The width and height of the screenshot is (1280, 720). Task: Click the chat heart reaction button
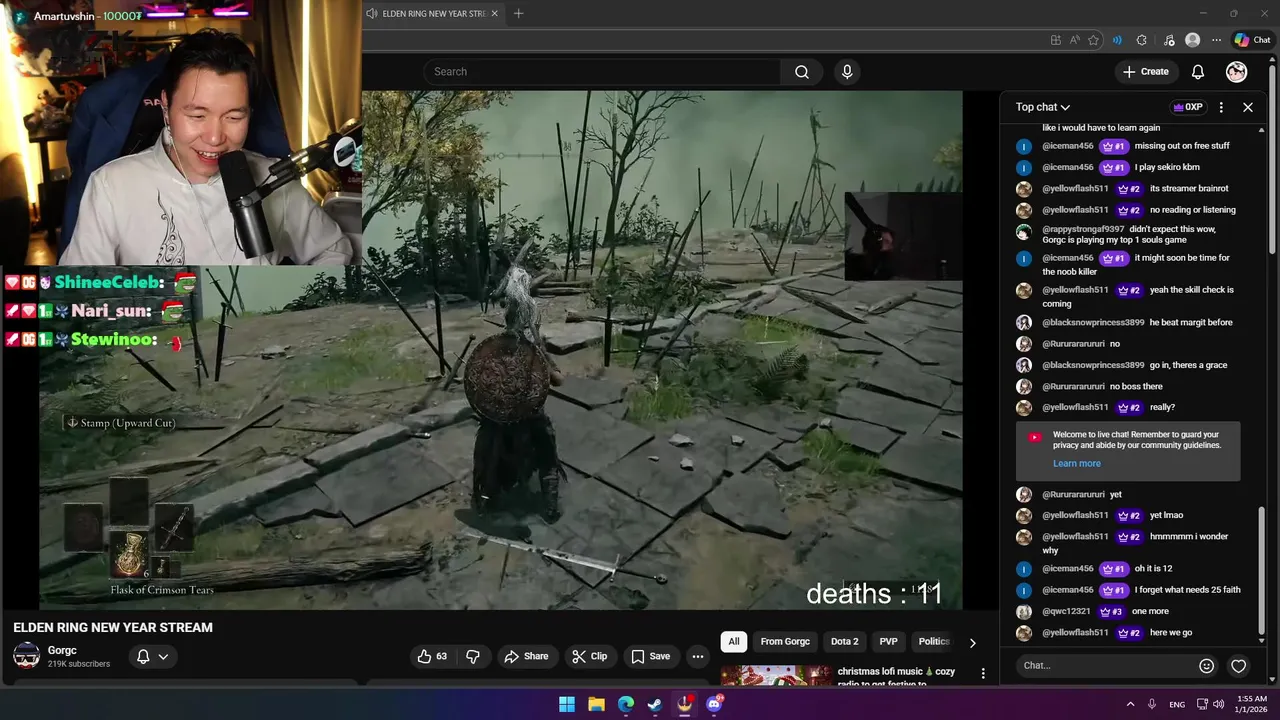point(1238,666)
